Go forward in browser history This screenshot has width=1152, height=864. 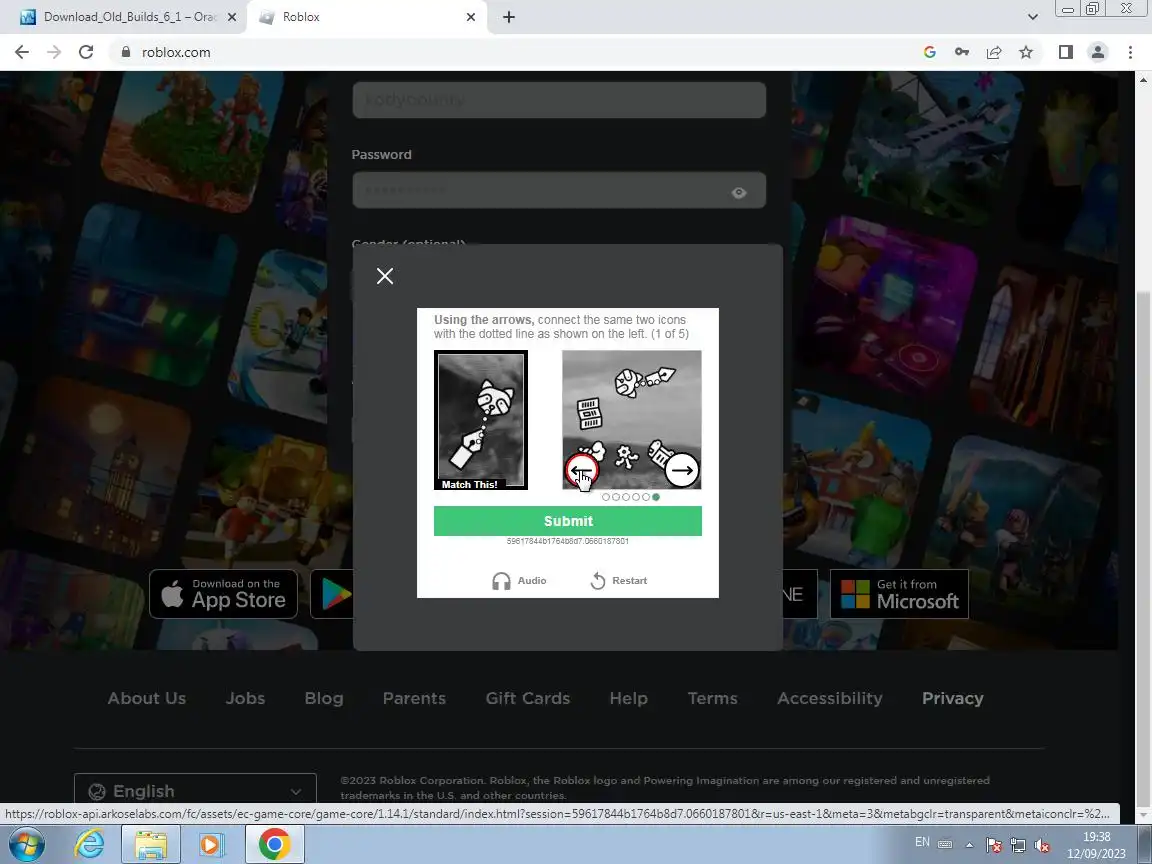click(54, 52)
